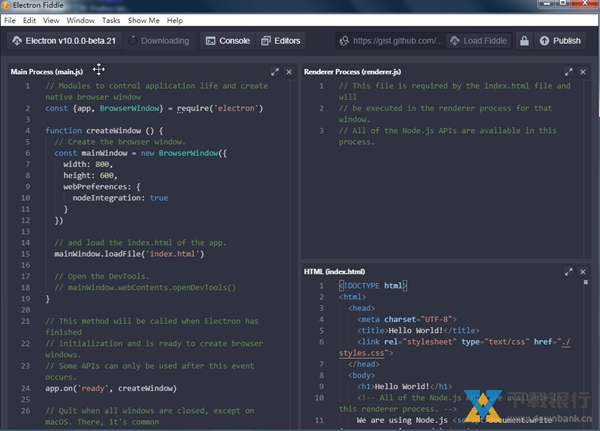Open the Tasks menu
Image resolution: width=600 pixels, height=431 pixels.
point(111,20)
